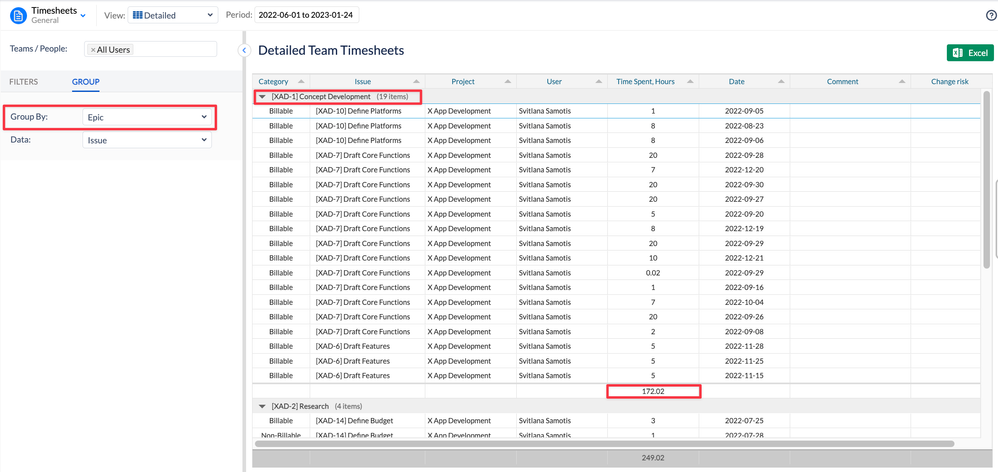Click the Teams / People input field
998x472 pixels.
point(150,49)
